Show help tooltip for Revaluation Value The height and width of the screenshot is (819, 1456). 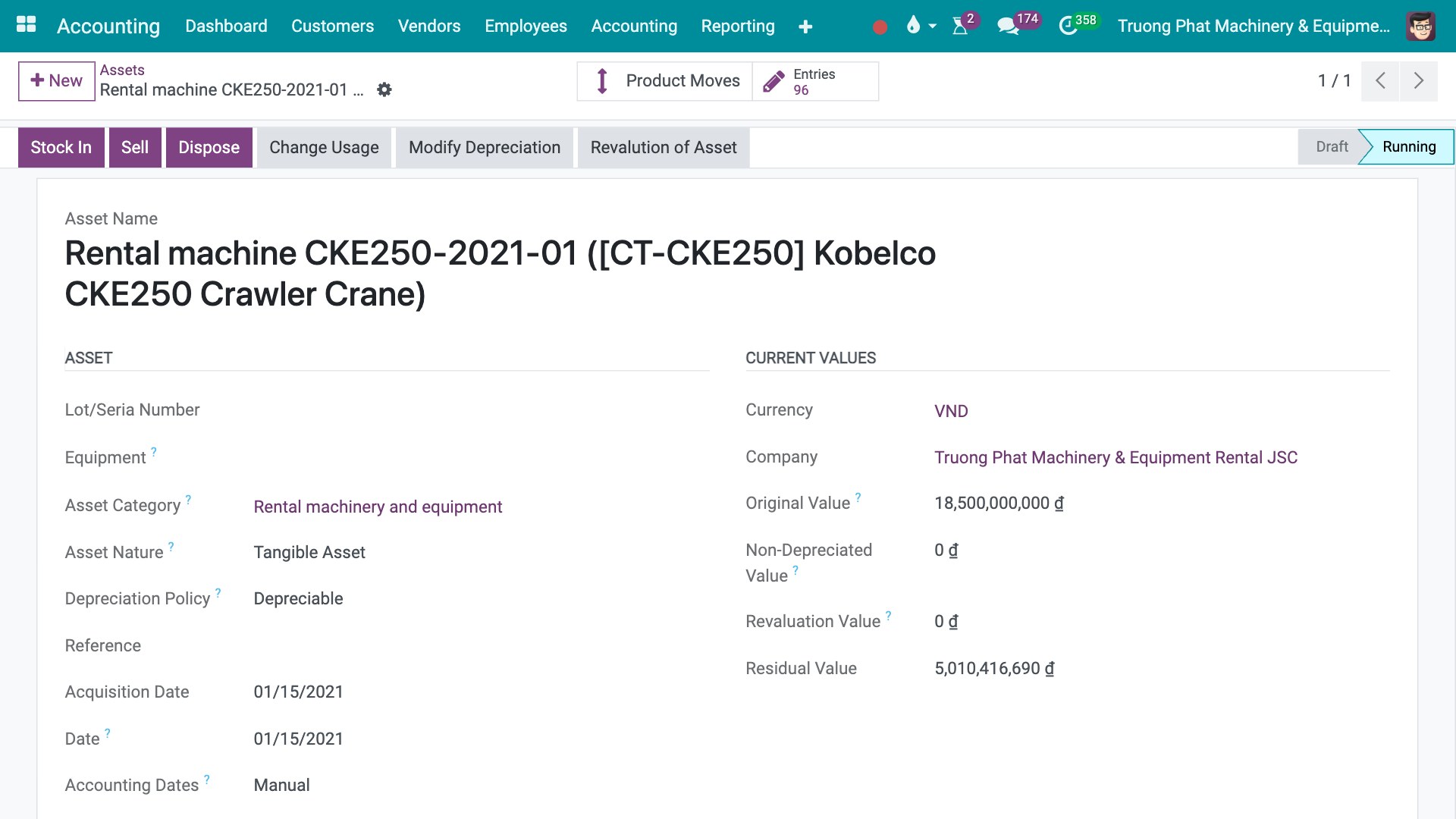pyautogui.click(x=889, y=616)
